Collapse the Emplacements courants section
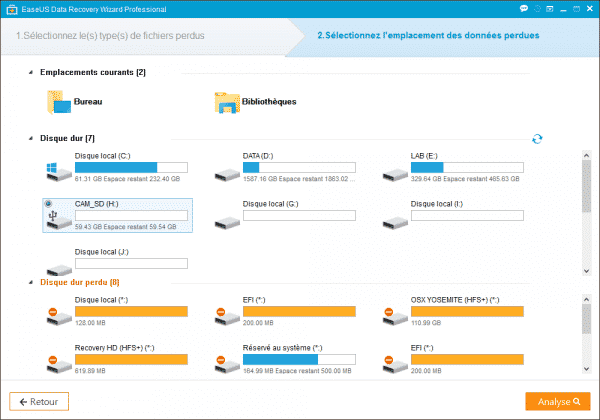This screenshot has height=420, width=600. pos(32,73)
